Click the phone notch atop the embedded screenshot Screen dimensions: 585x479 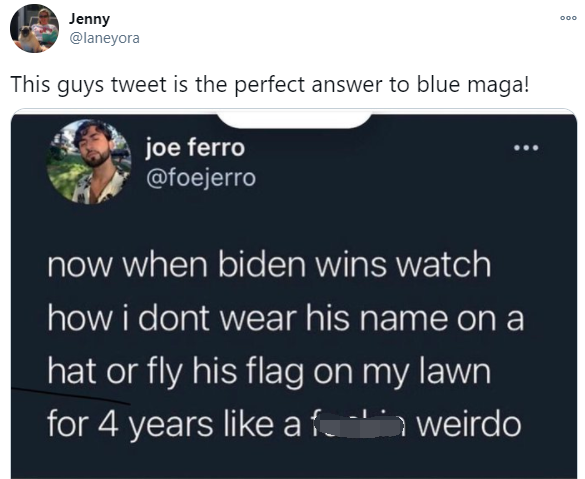tap(294, 119)
